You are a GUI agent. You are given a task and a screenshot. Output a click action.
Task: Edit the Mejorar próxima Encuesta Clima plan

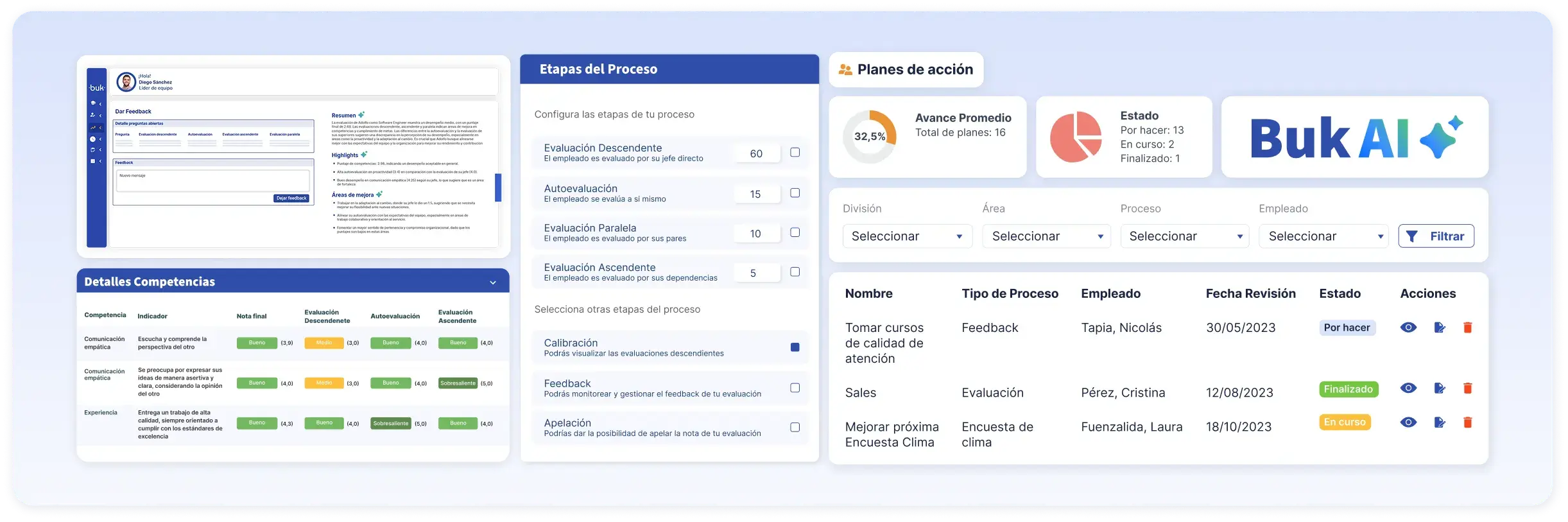coord(1440,422)
